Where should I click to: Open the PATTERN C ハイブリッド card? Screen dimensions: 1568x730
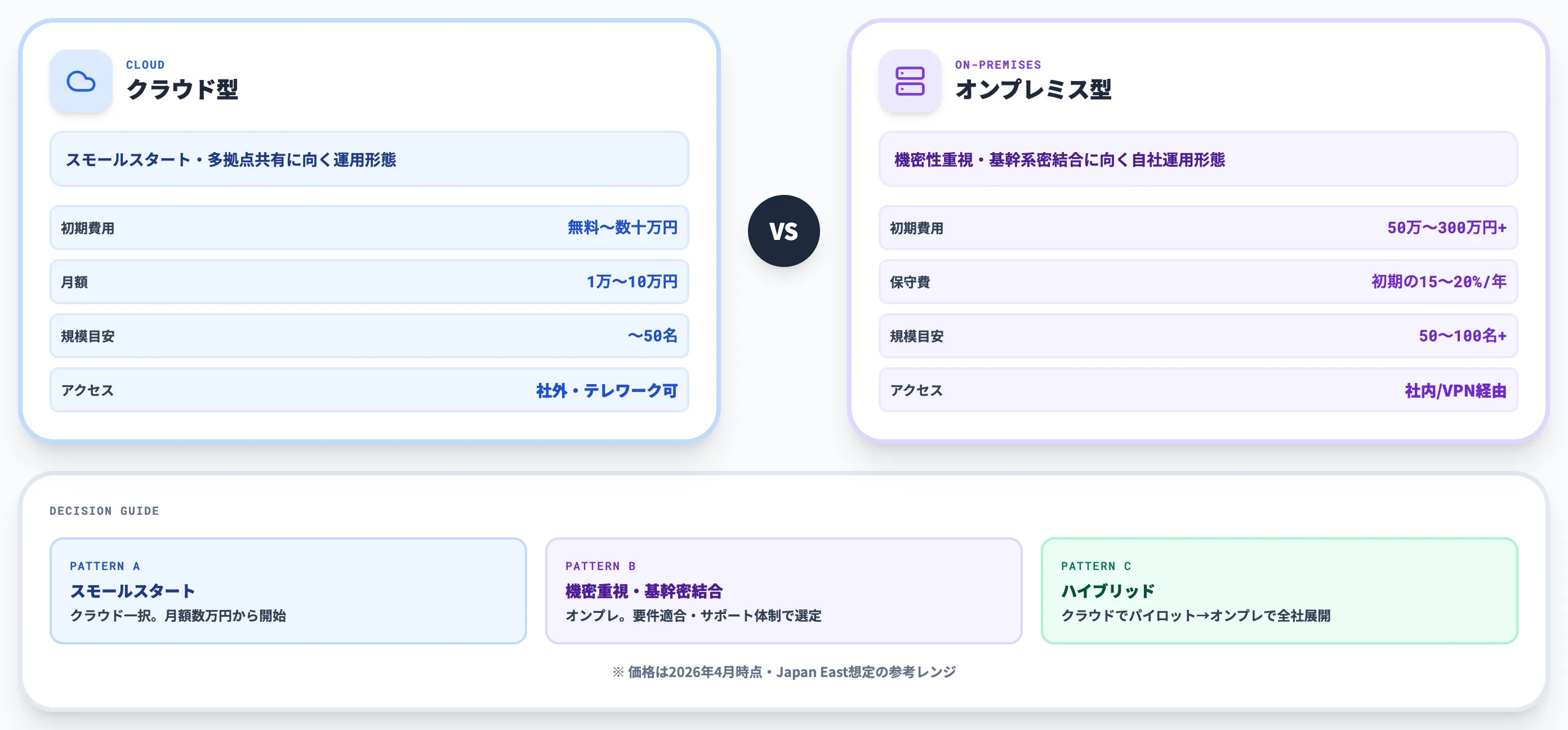coord(1280,590)
